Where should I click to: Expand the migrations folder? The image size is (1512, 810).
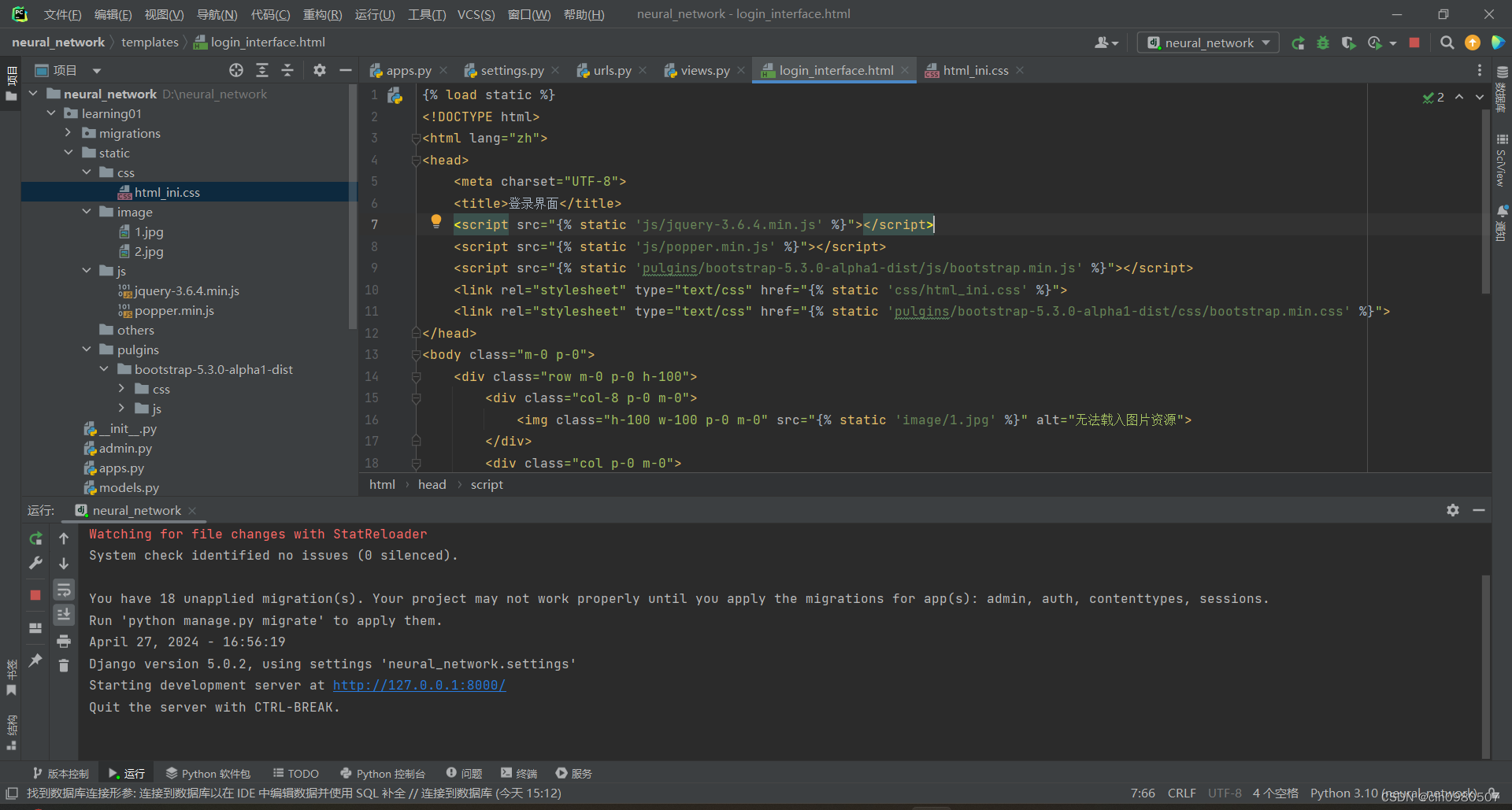[69, 133]
